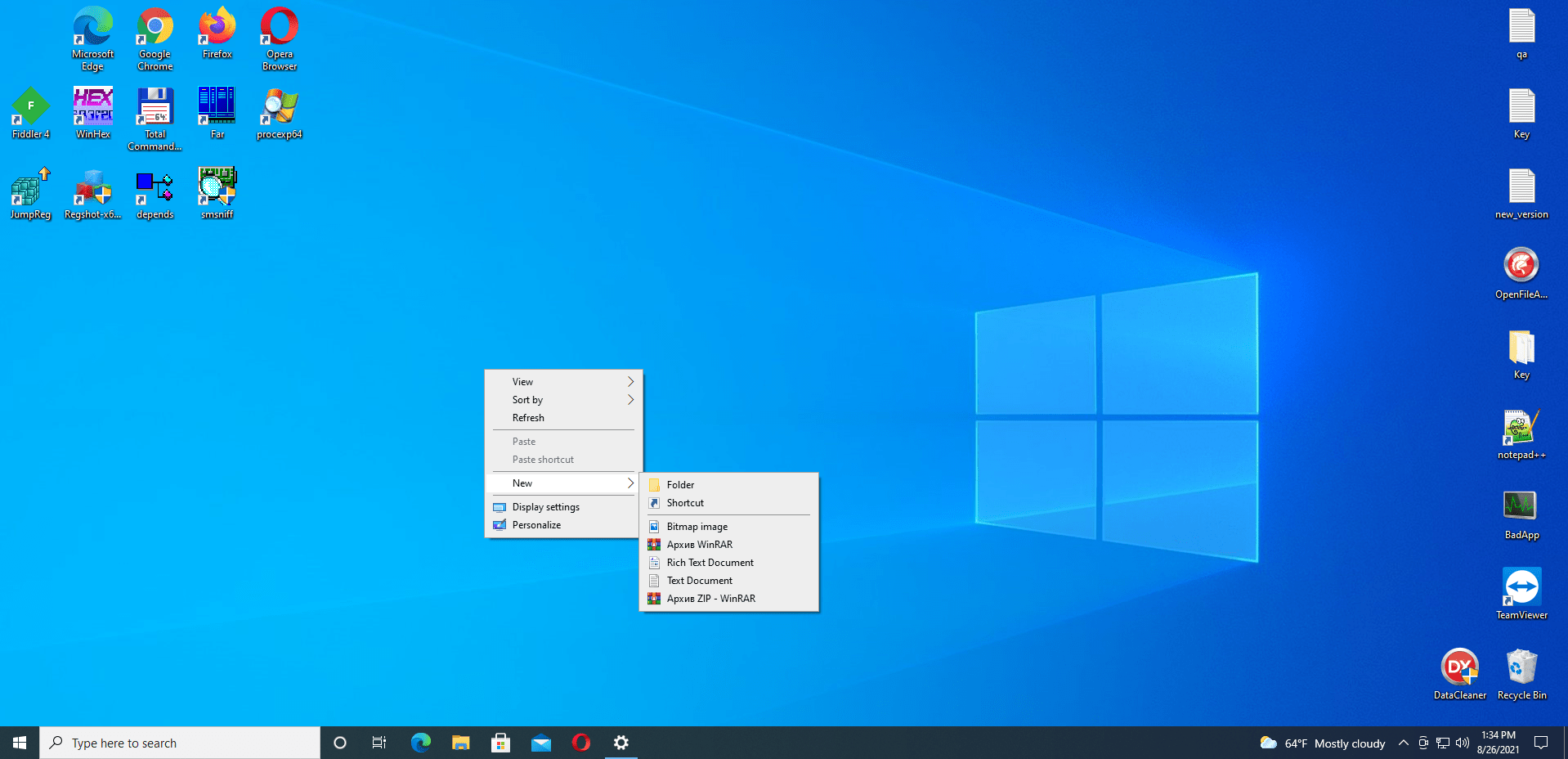Choose Folder in the New submenu
Image resolution: width=1568 pixels, height=759 pixels.
(x=680, y=485)
